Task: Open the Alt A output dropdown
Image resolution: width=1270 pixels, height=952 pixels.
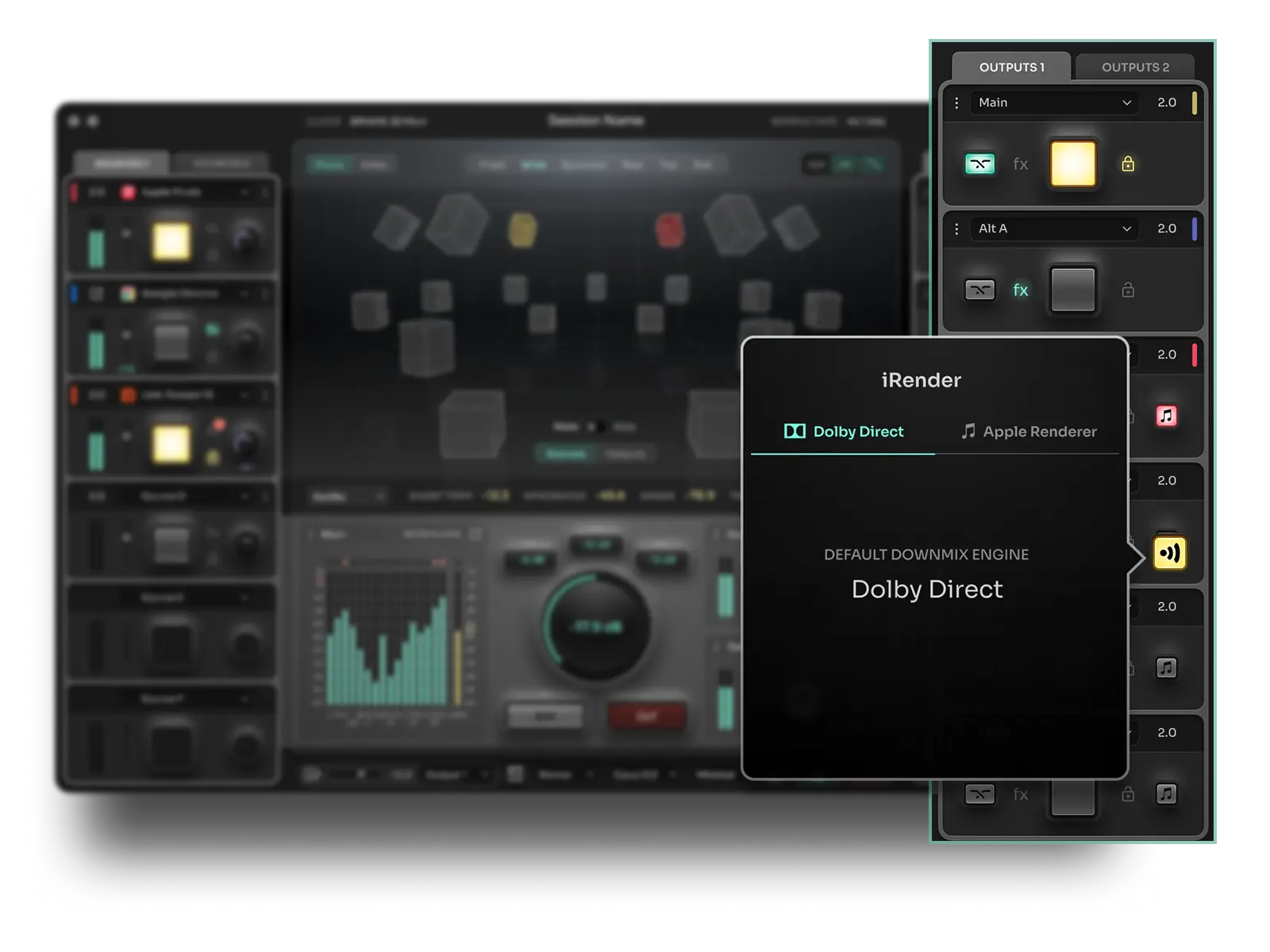Action: coord(1053,229)
